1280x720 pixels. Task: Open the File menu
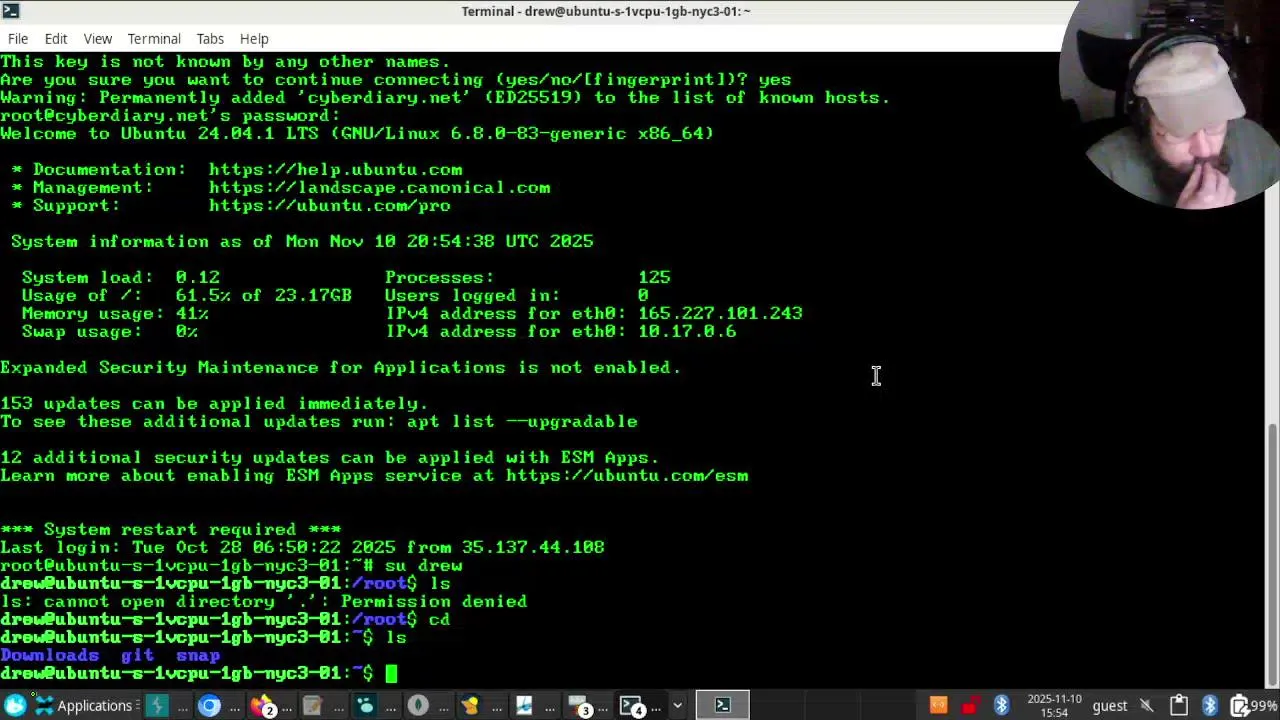[x=18, y=38]
